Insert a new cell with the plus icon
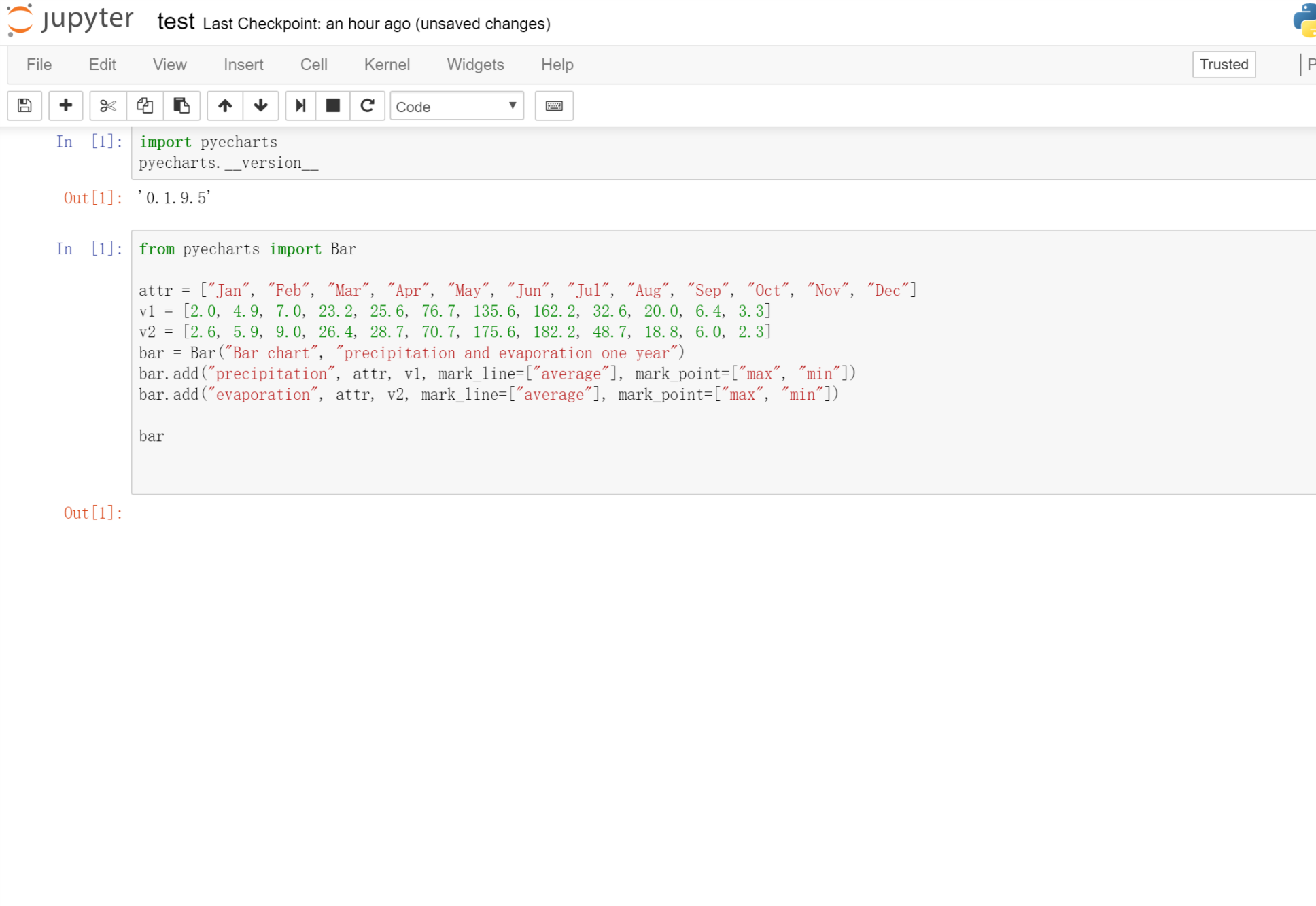Viewport: 1316px width, 906px height. [66, 106]
